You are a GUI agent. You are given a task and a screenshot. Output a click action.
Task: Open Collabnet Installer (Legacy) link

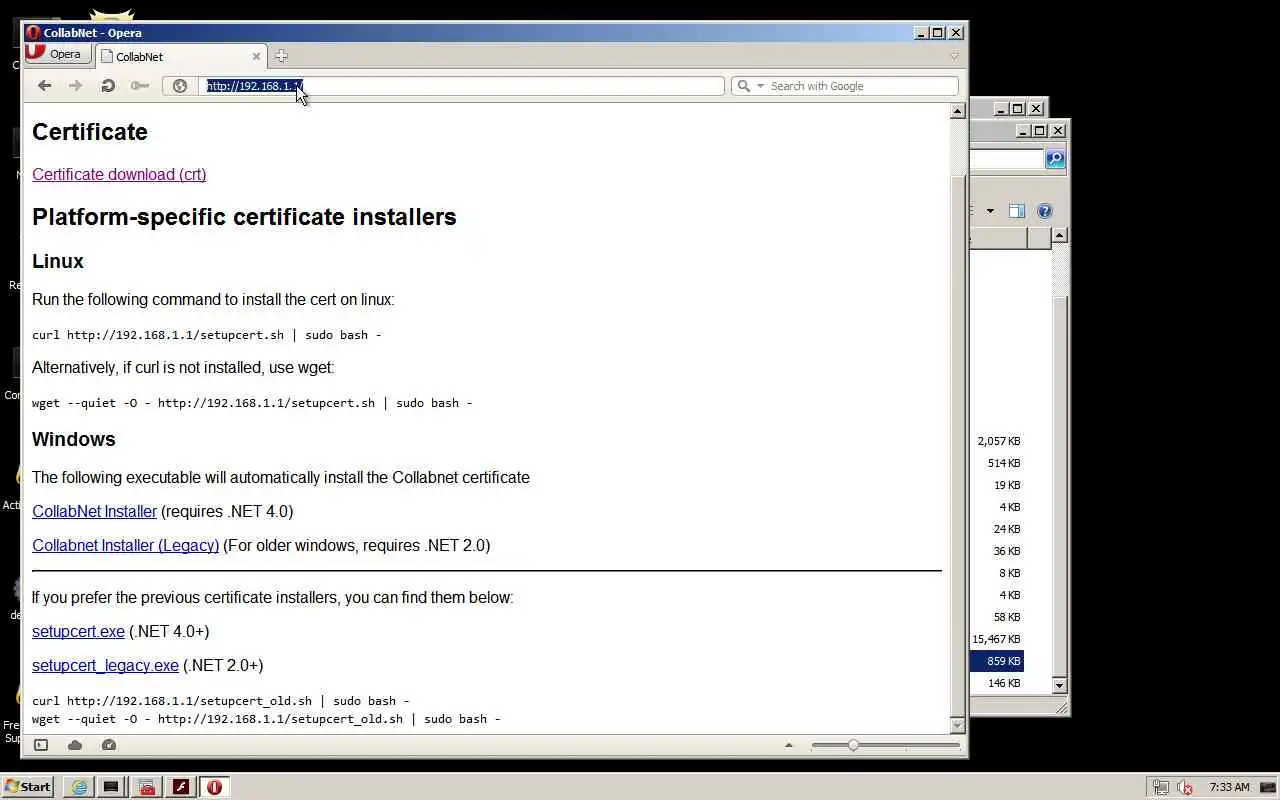click(x=125, y=545)
